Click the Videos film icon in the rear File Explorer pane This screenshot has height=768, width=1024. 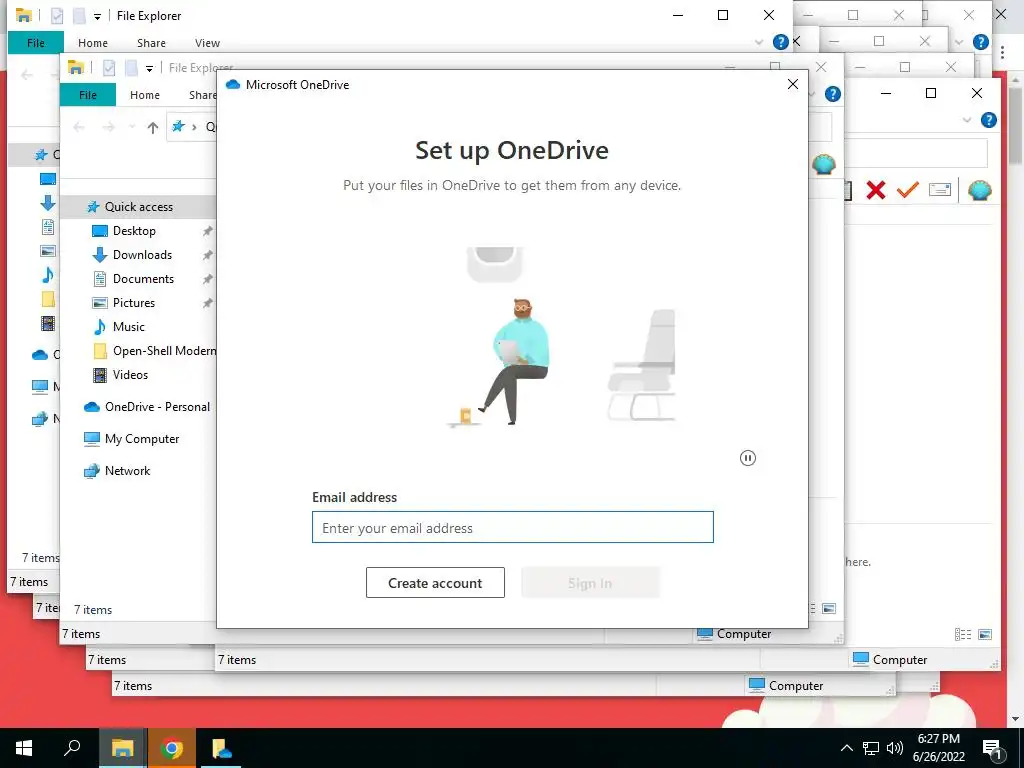click(48, 323)
